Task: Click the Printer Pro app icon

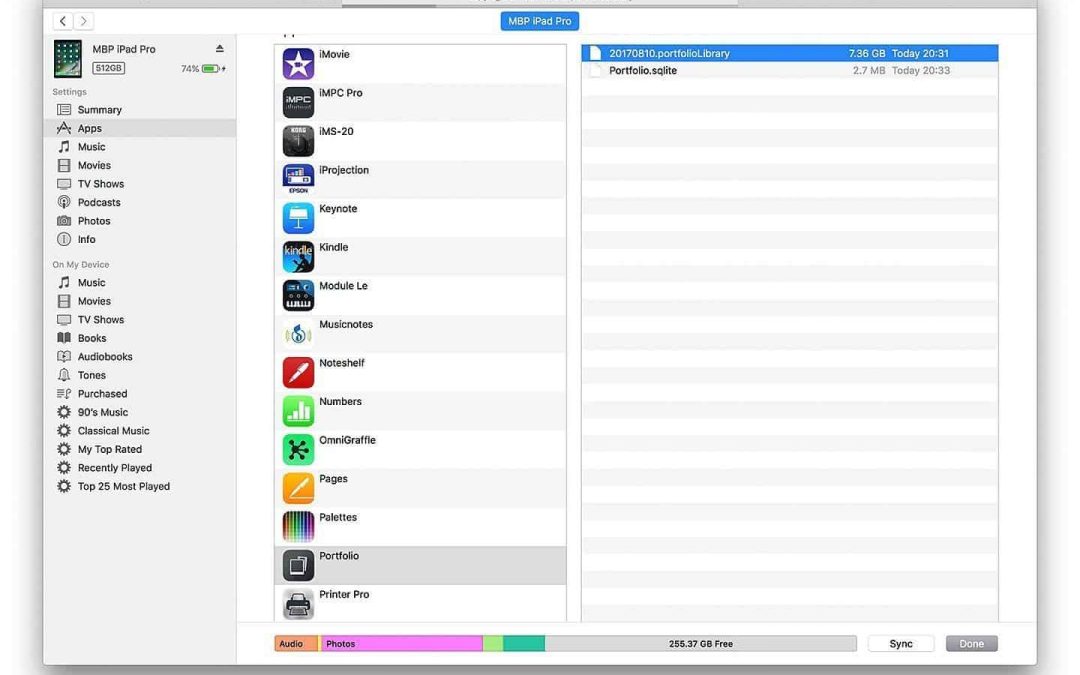Action: coord(298,604)
